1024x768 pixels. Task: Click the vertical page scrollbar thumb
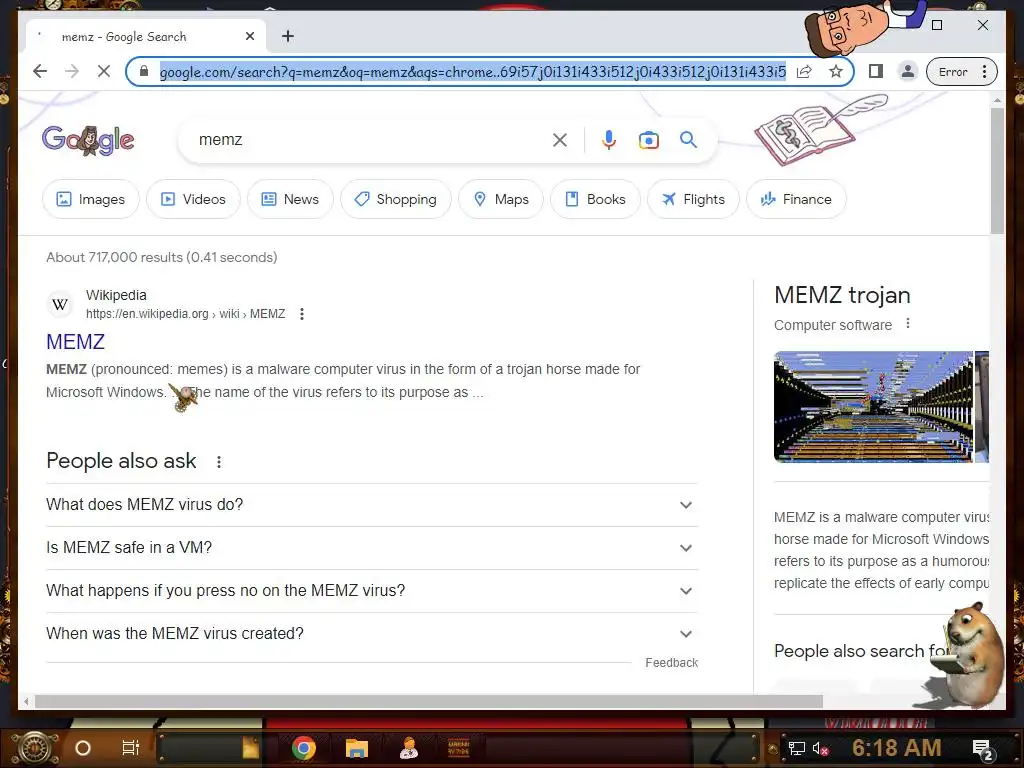997,170
